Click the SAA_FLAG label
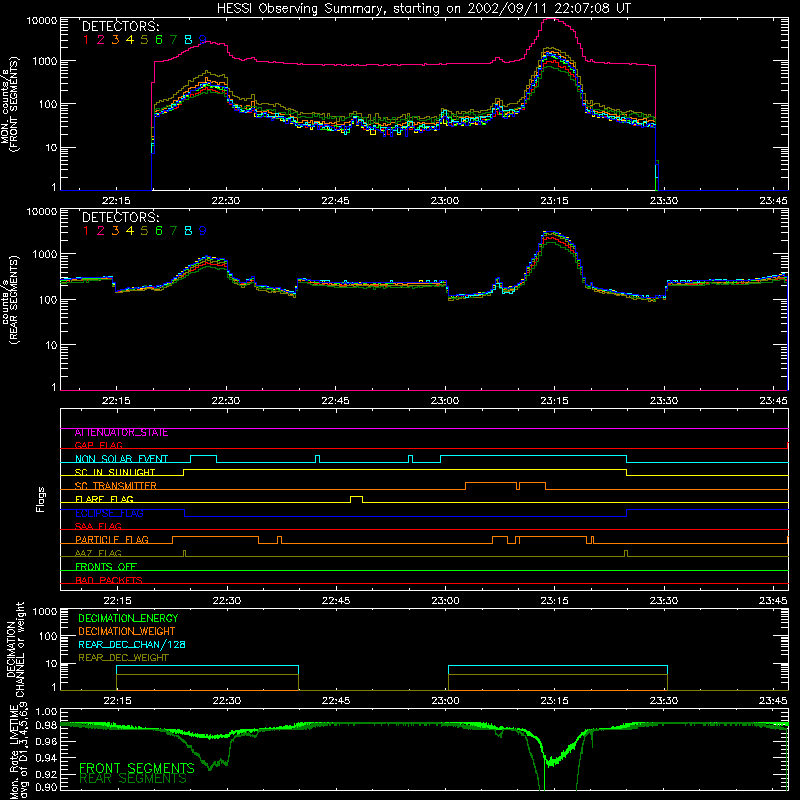 [98, 526]
